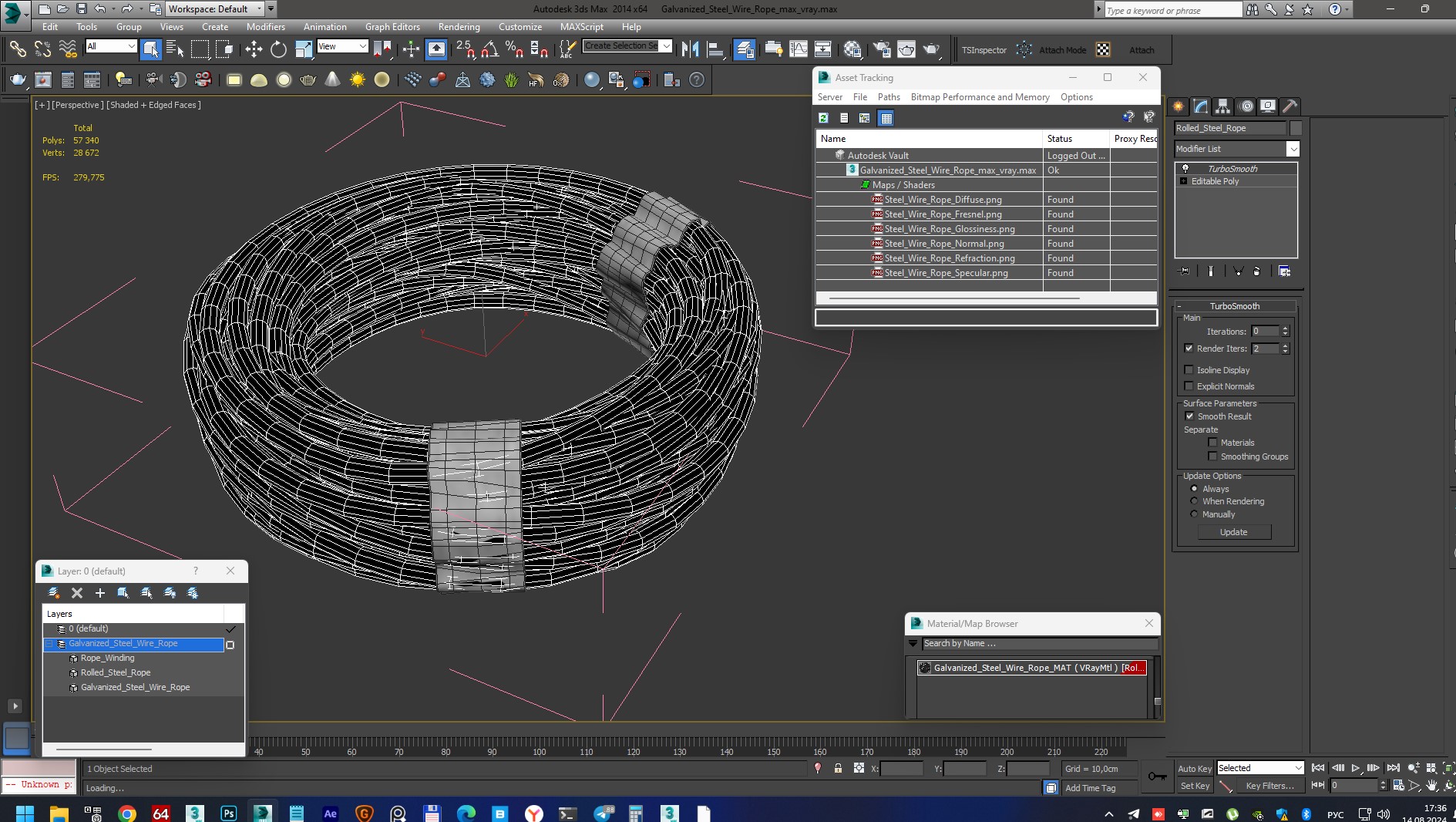Open the Utilities hammer panel tab

(x=1290, y=106)
